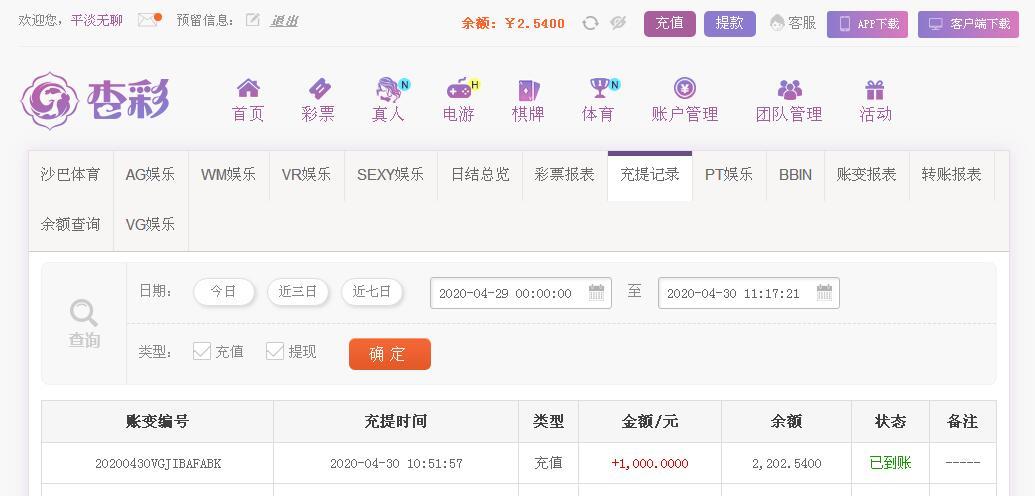Select the 充提记录 tab
Viewport: 1035px width, 496px height.
coord(650,175)
